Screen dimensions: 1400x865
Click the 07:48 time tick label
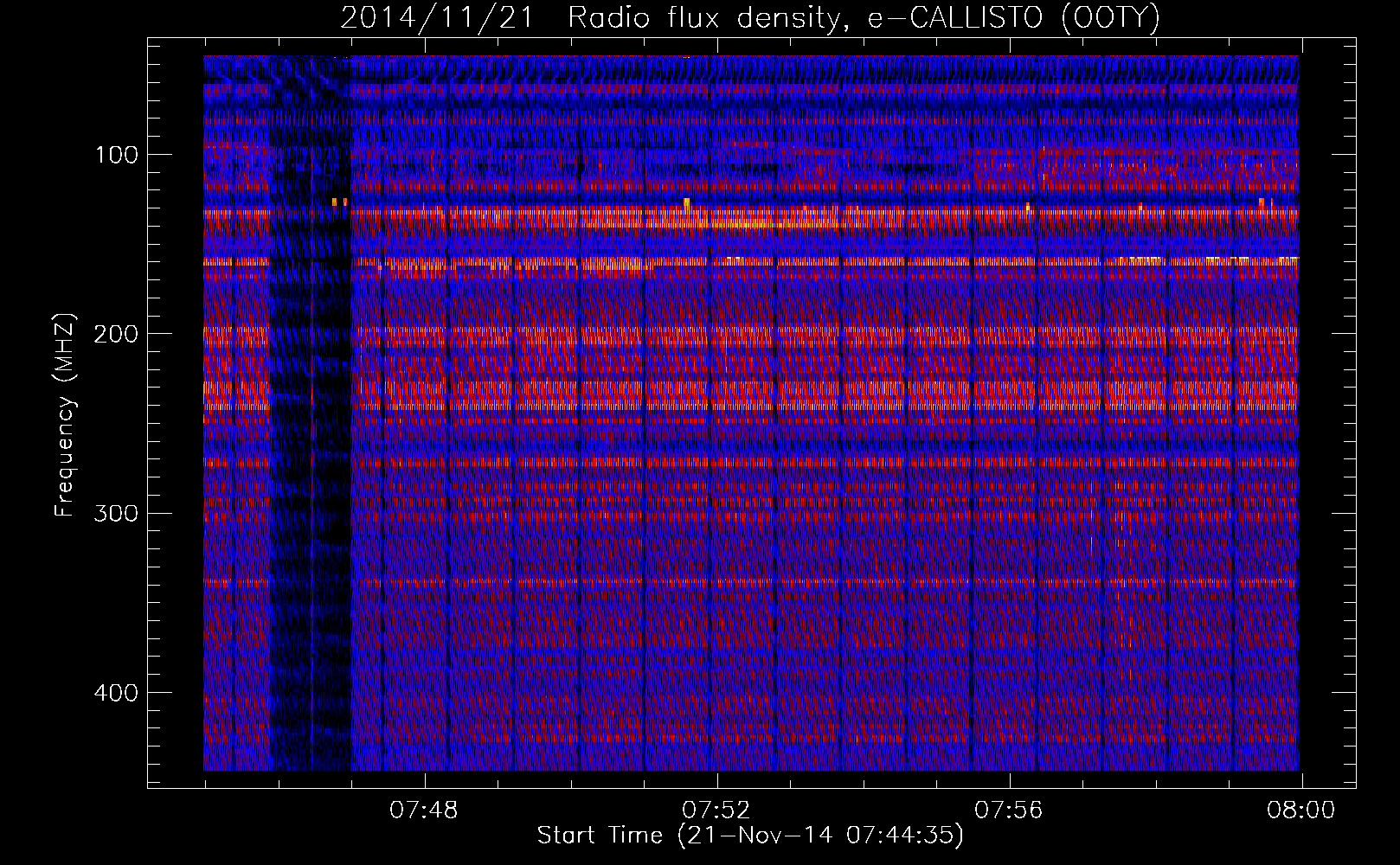pos(424,811)
